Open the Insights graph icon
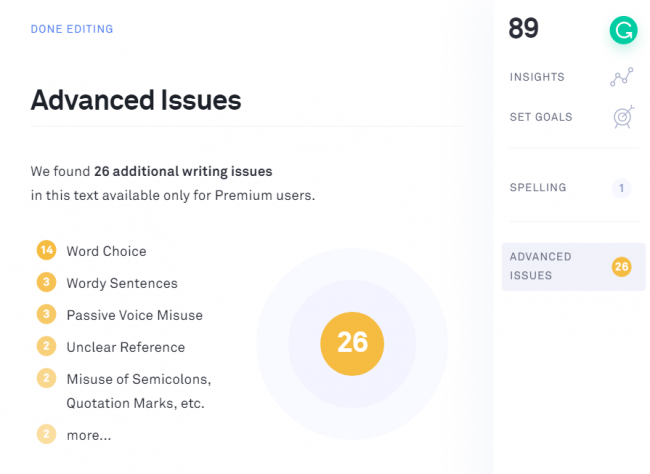Screen dimensions: 650x474 pos(621,78)
